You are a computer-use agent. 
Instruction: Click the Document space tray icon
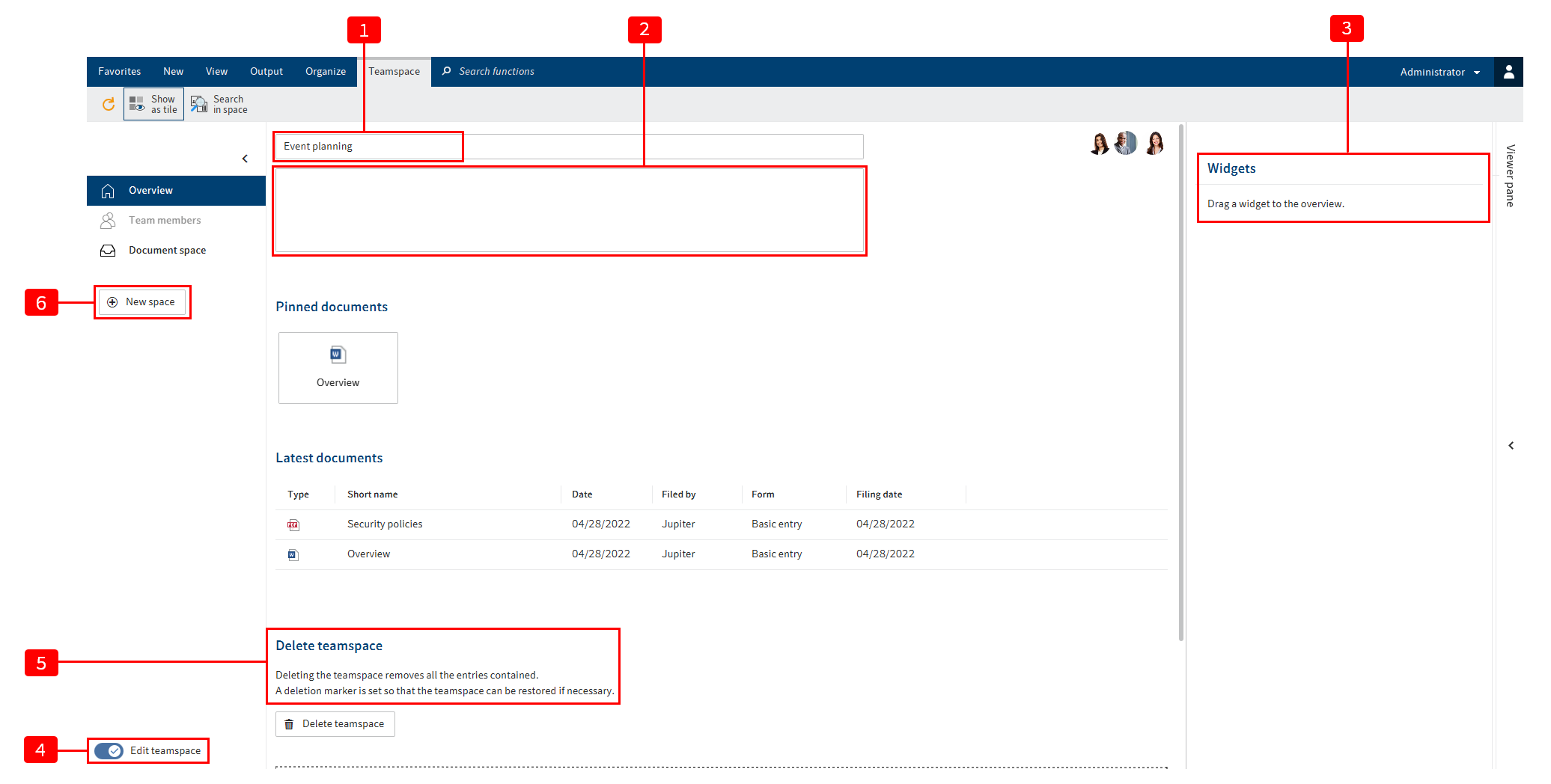108,251
